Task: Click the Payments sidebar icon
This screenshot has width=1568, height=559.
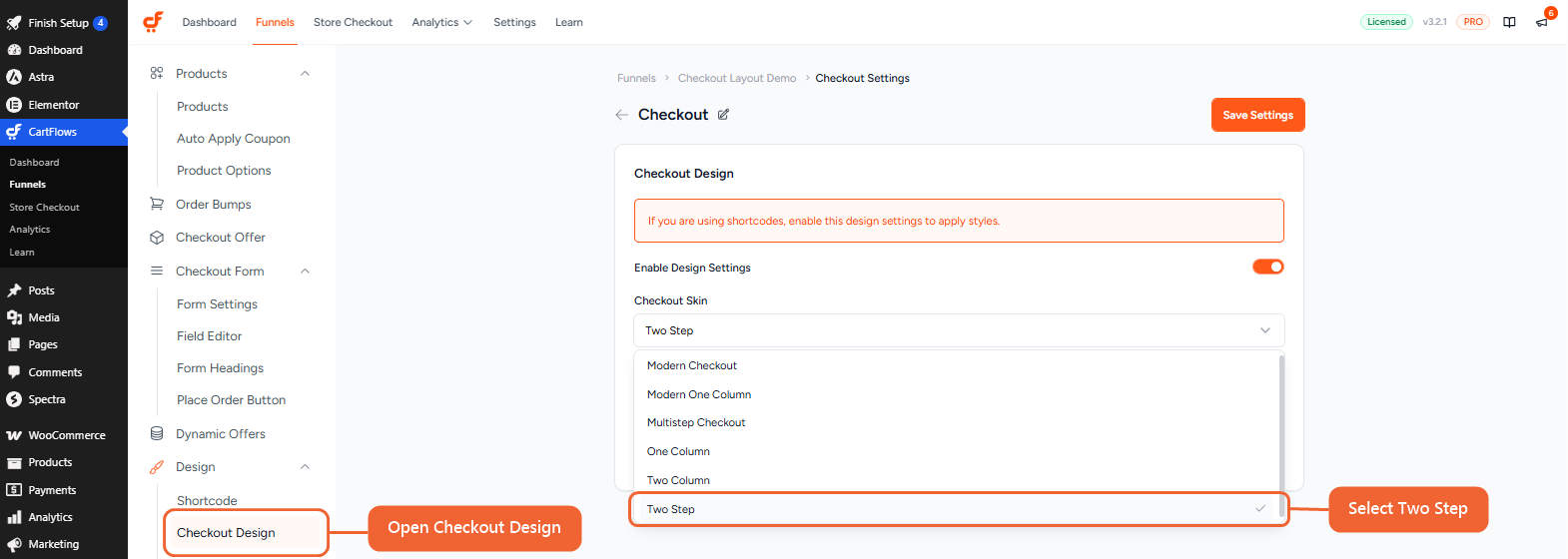Action: coord(14,490)
